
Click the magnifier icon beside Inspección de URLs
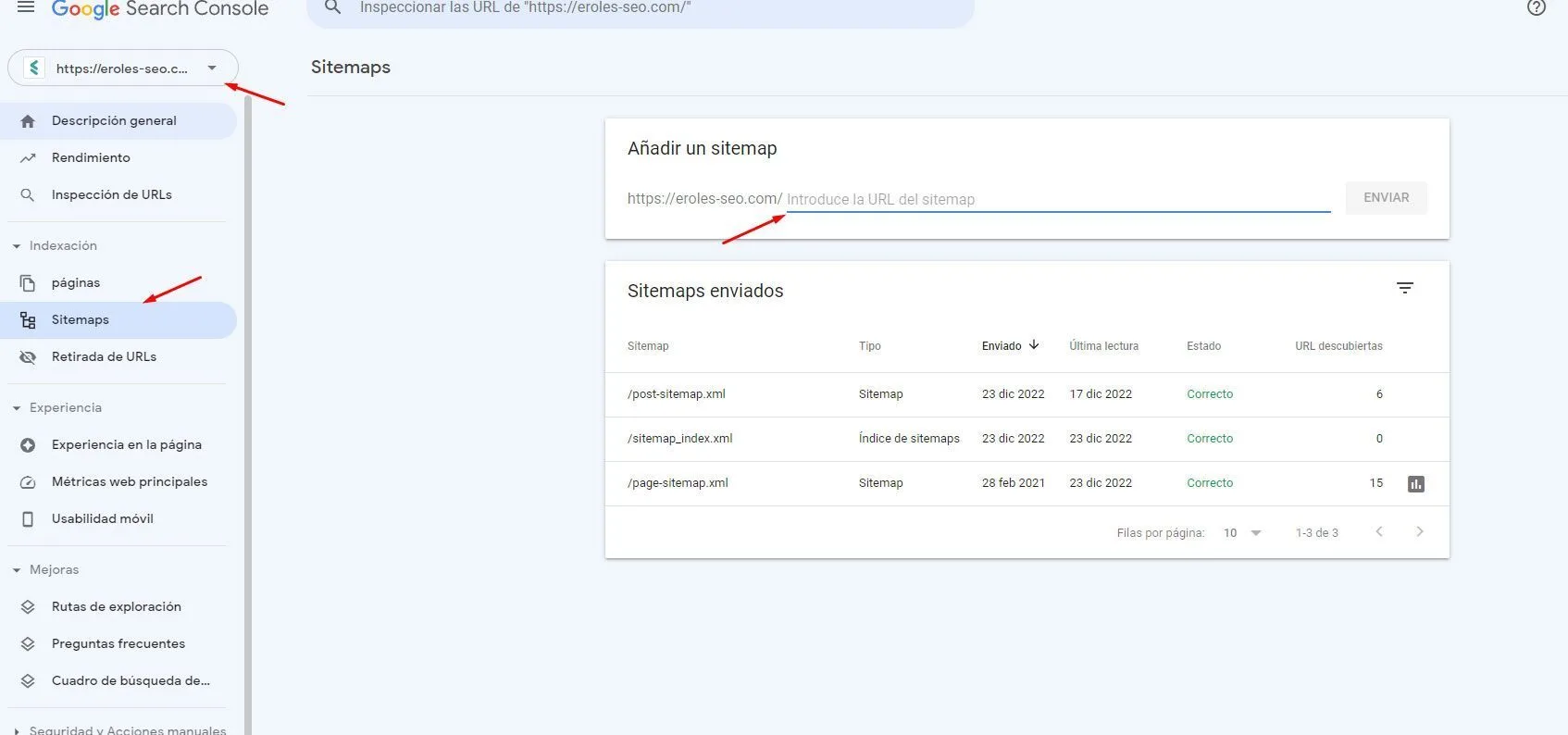click(28, 195)
